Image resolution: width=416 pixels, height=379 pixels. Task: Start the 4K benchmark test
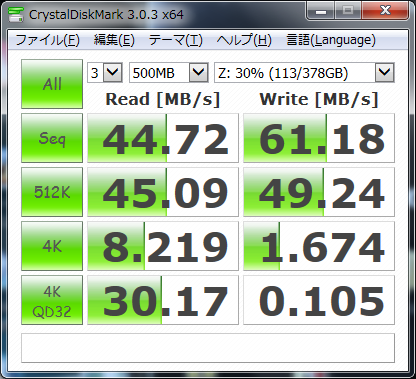click(x=52, y=246)
